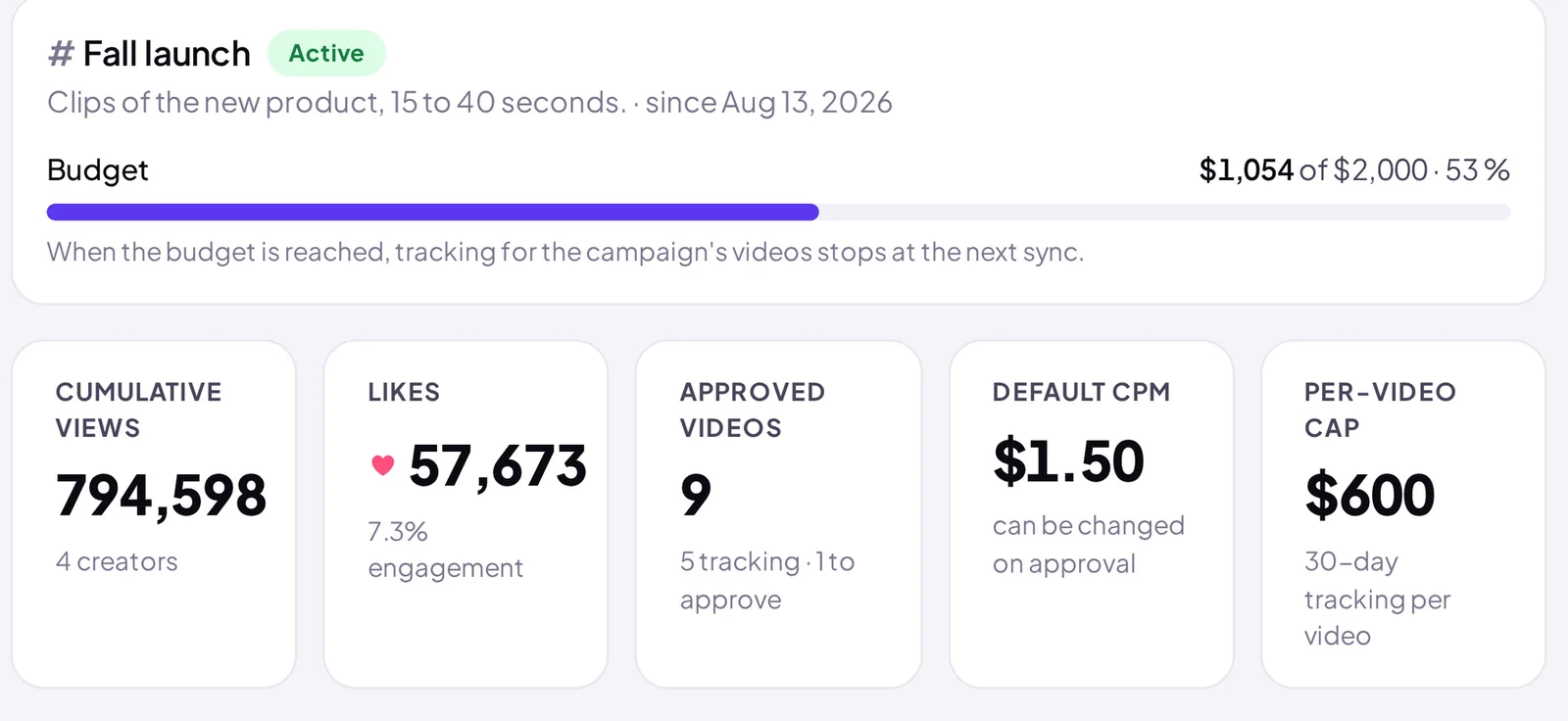
Task: Click the 5 tracking 1 to approve text
Action: (767, 580)
